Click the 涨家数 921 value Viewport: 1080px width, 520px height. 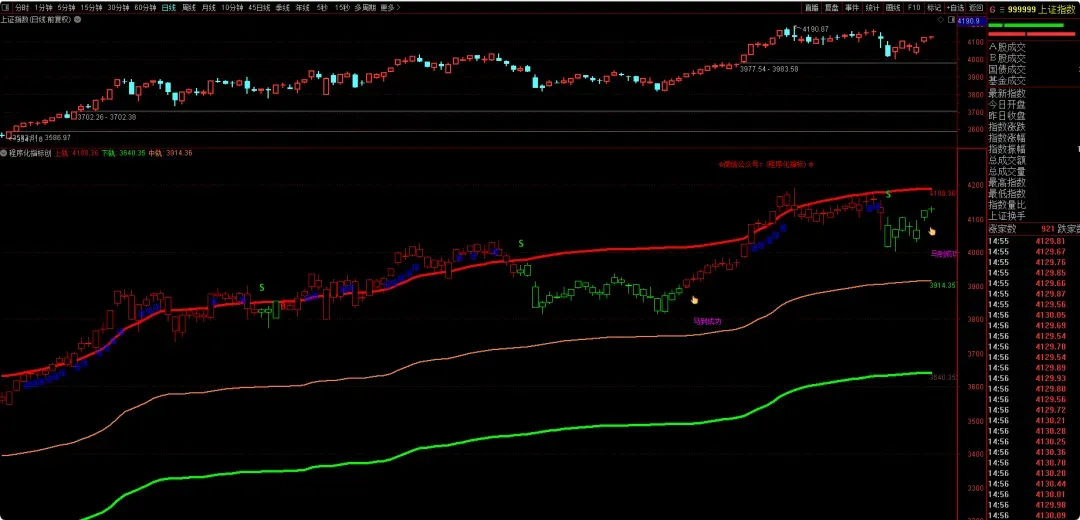coord(1048,229)
